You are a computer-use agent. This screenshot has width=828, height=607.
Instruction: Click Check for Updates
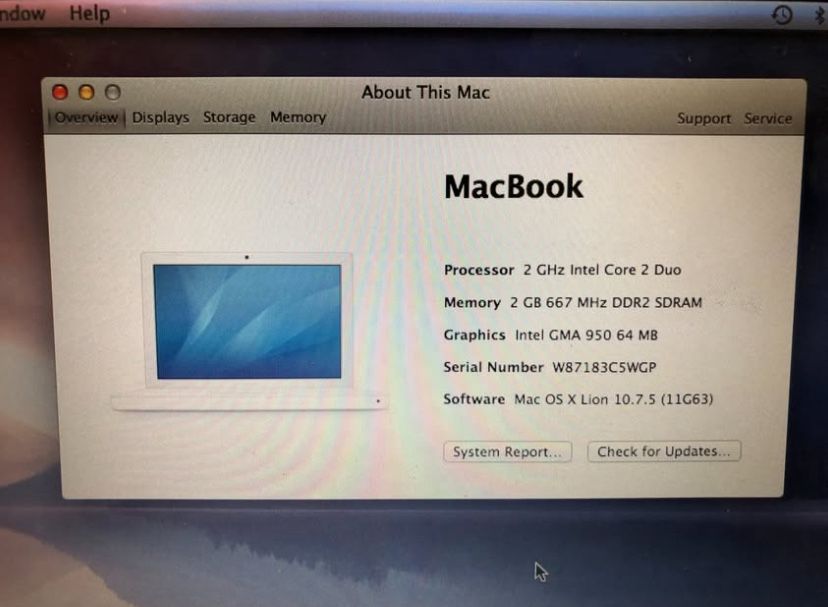coord(663,451)
